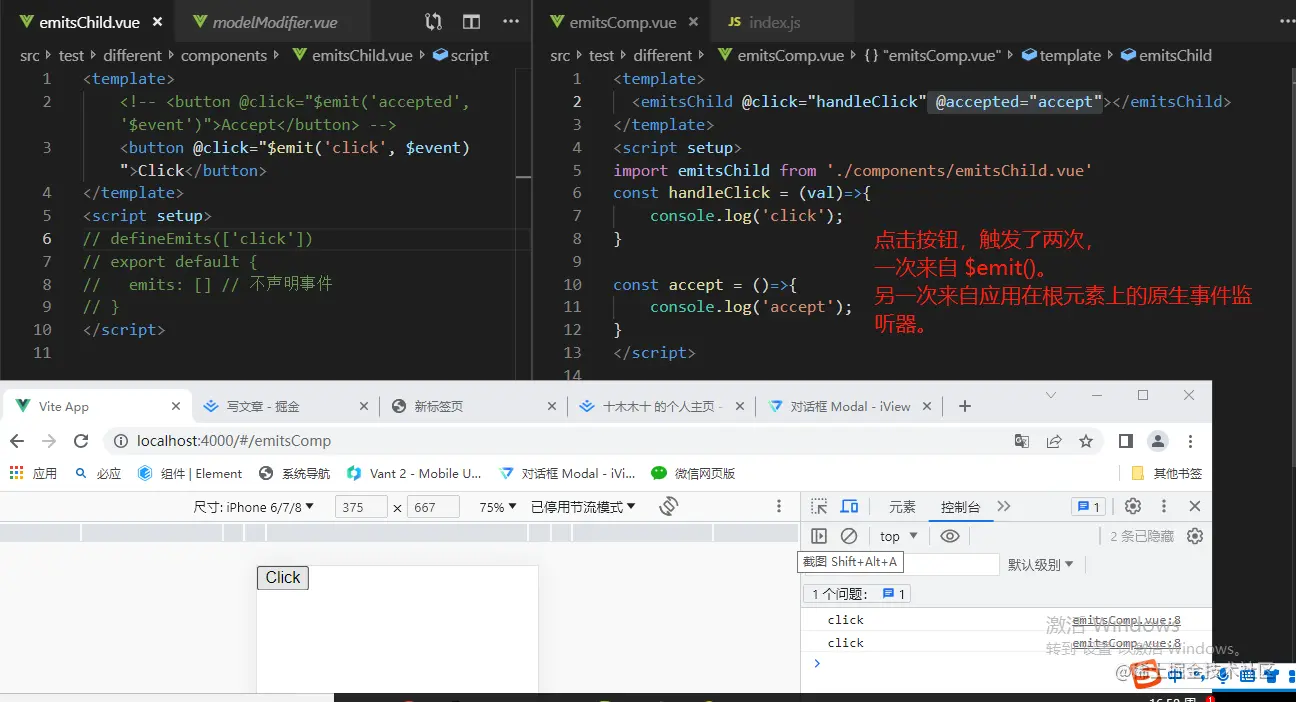The width and height of the screenshot is (1296, 702).
Task: Click the site info icon in address bar
Action: click(x=120, y=441)
